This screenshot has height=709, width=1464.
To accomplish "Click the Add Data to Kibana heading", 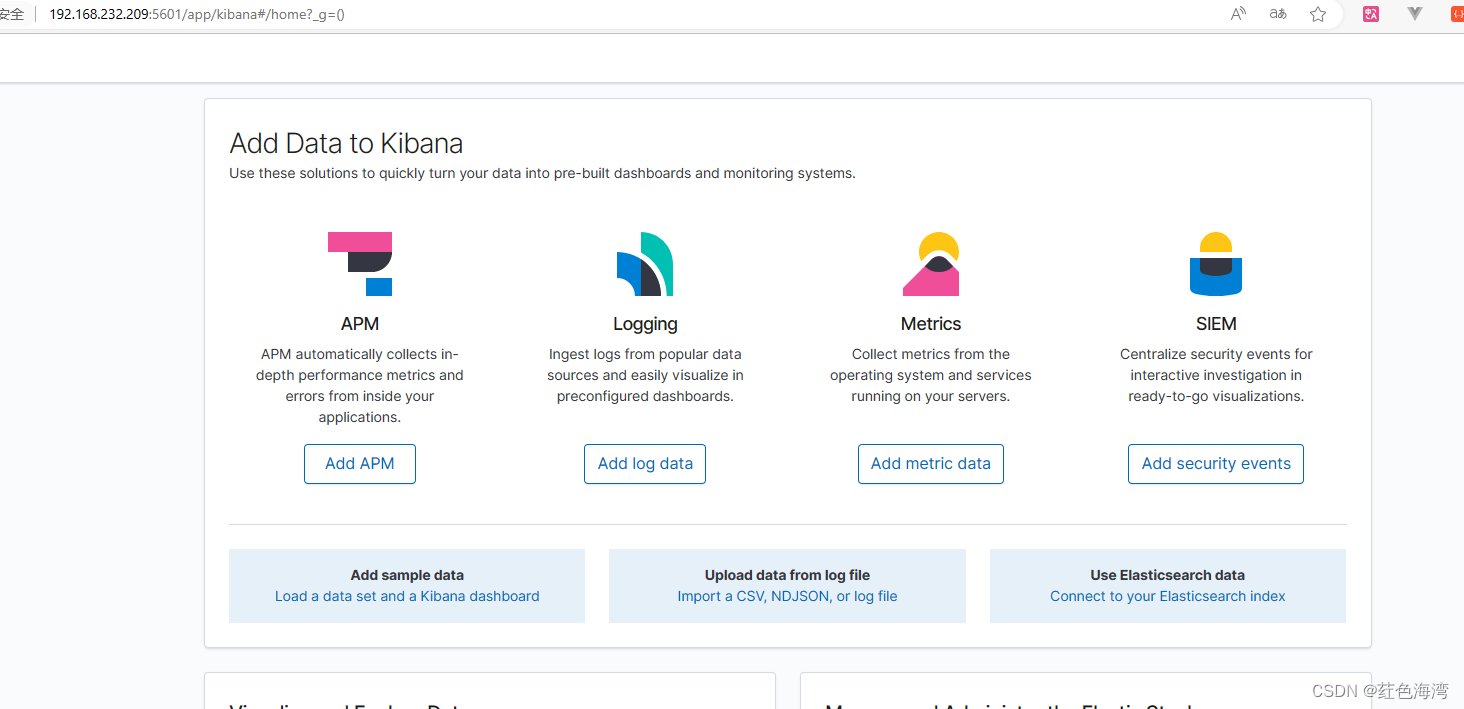I will click(x=346, y=143).
